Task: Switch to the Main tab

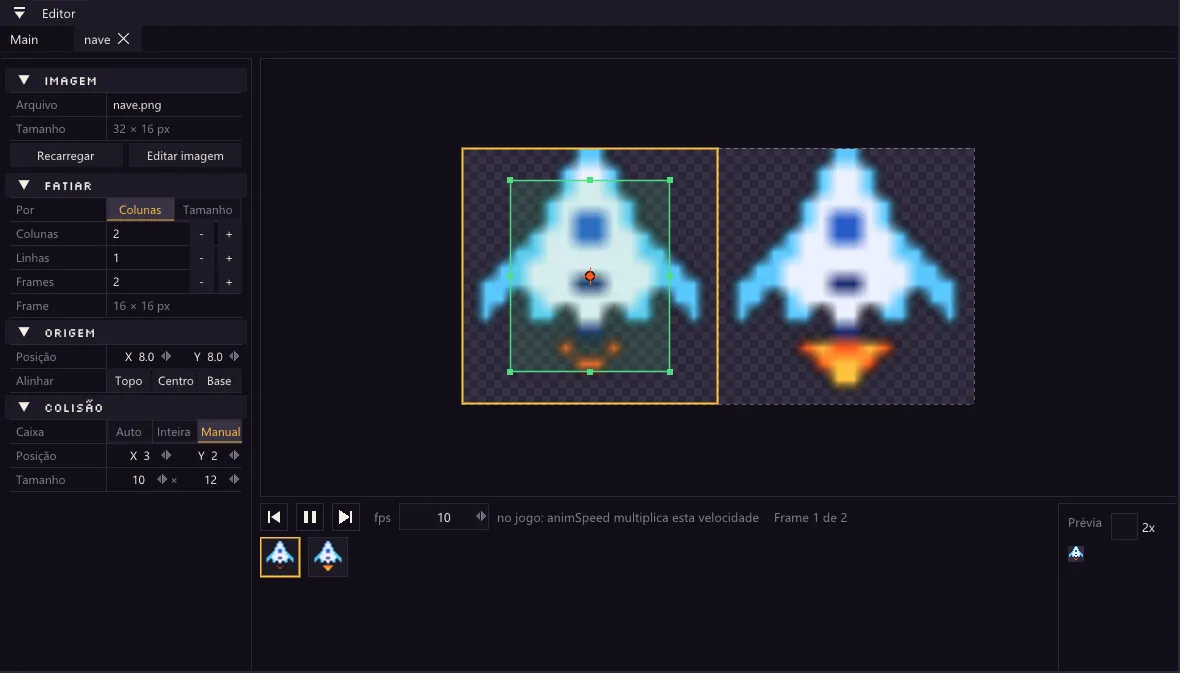Action: (x=24, y=39)
